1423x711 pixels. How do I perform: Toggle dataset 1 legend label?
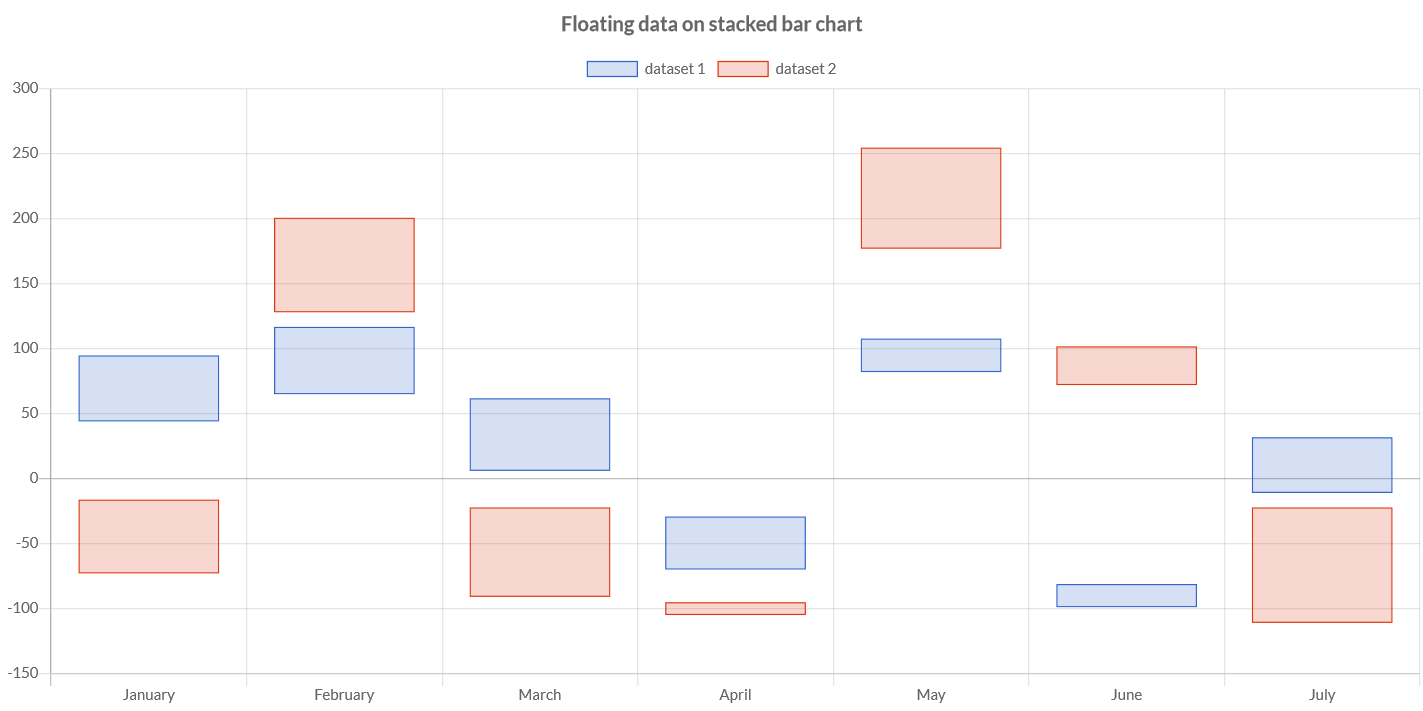coord(675,69)
